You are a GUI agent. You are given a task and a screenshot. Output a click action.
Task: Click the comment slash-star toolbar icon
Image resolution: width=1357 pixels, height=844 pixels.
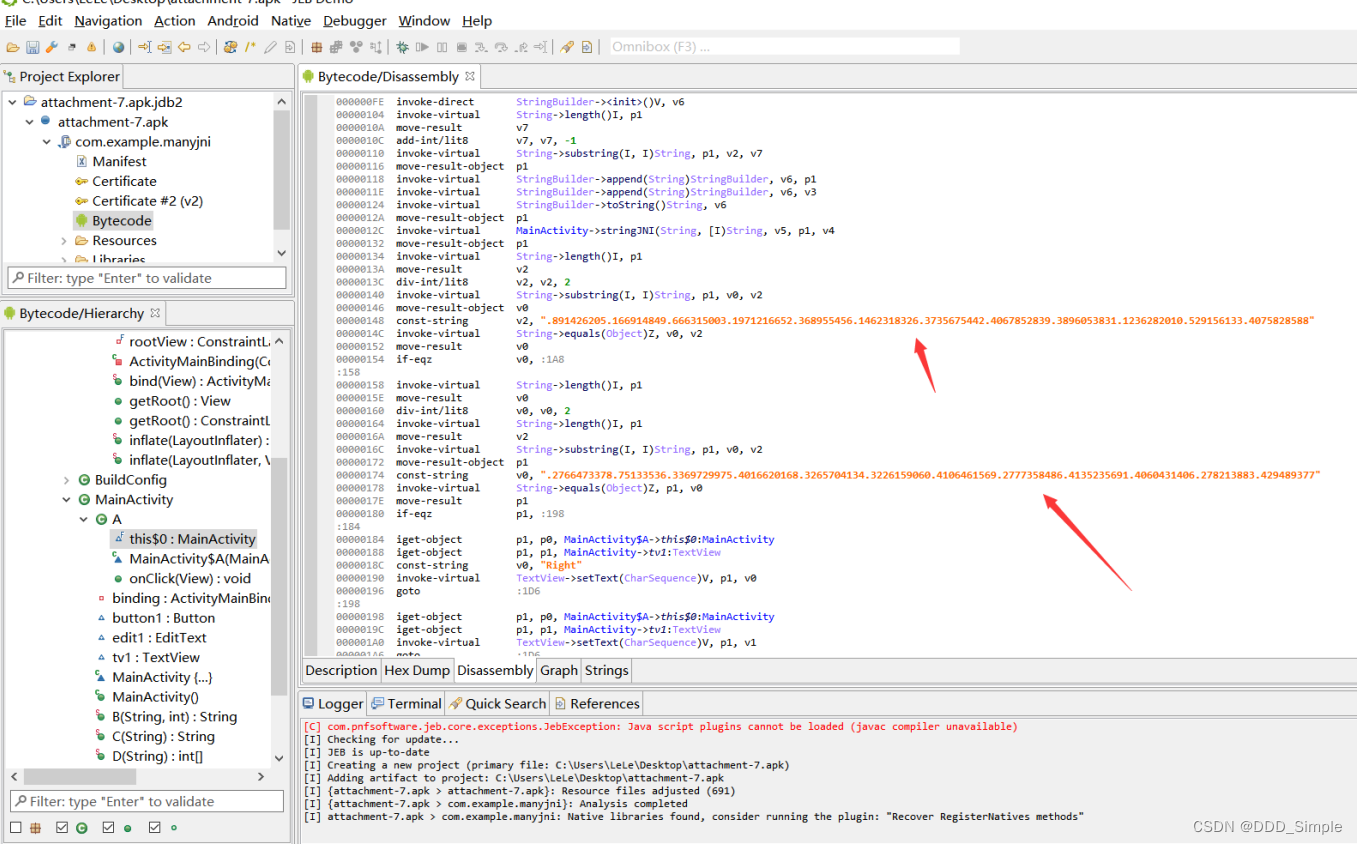(x=250, y=47)
